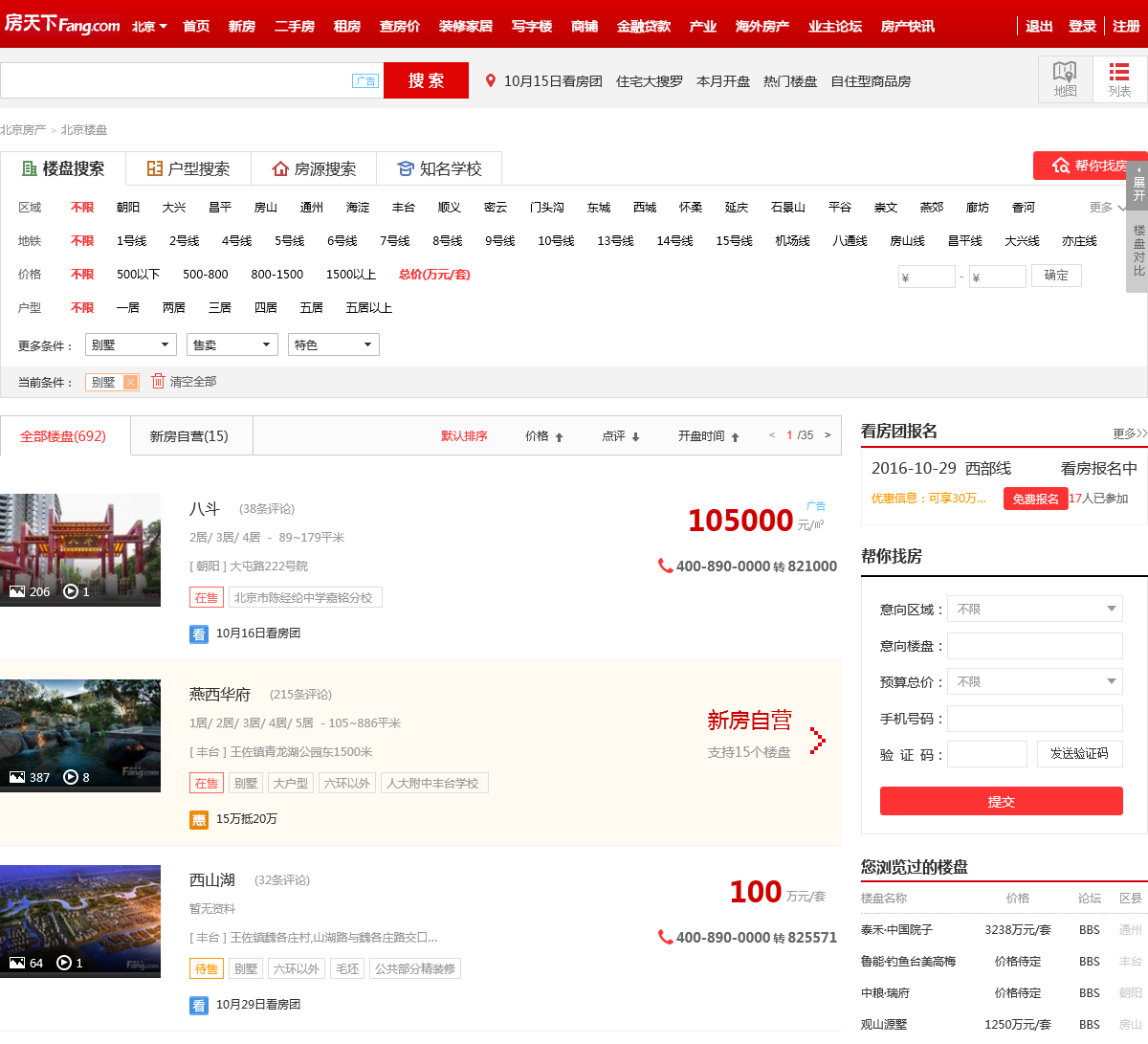This screenshot has width=1148, height=1044.
Task: Open 新房 in top navigation
Action: point(242,27)
